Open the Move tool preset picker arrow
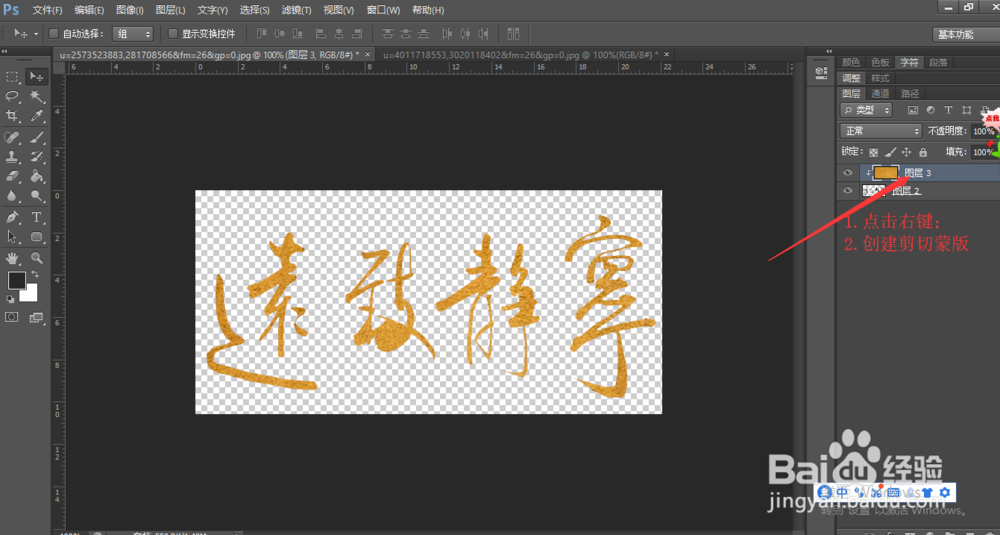Viewport: 1000px width, 535px height. [36, 34]
